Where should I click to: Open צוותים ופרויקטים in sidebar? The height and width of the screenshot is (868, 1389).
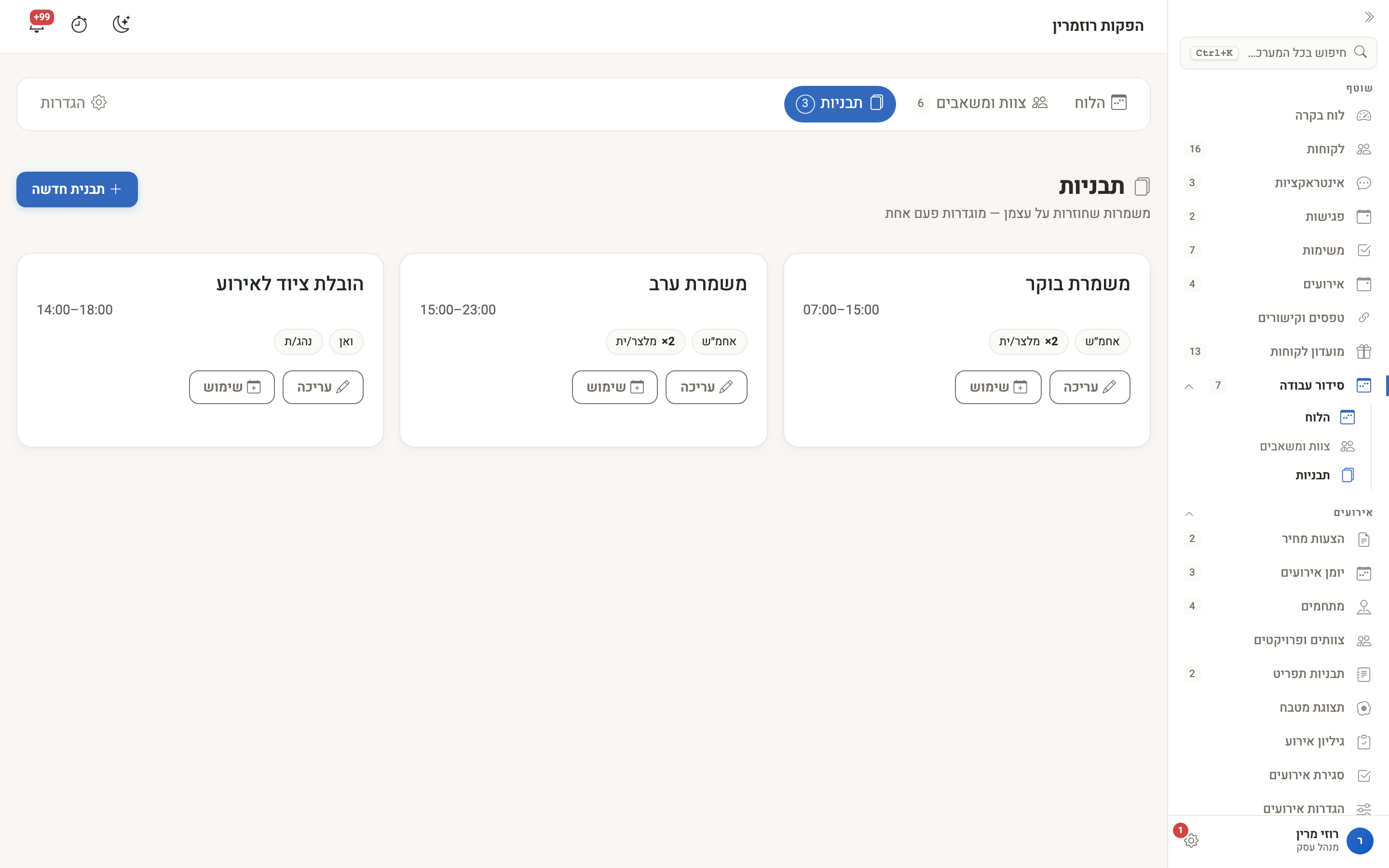point(1278,641)
